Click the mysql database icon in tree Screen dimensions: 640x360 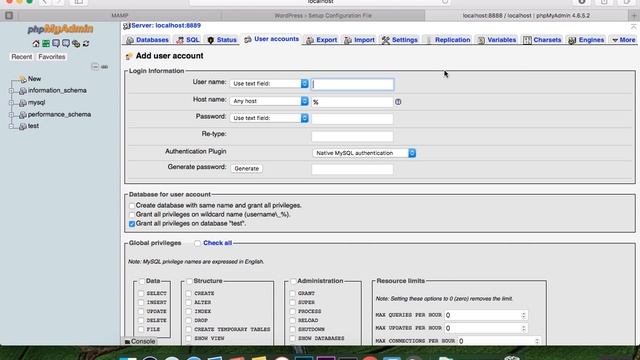point(23,103)
